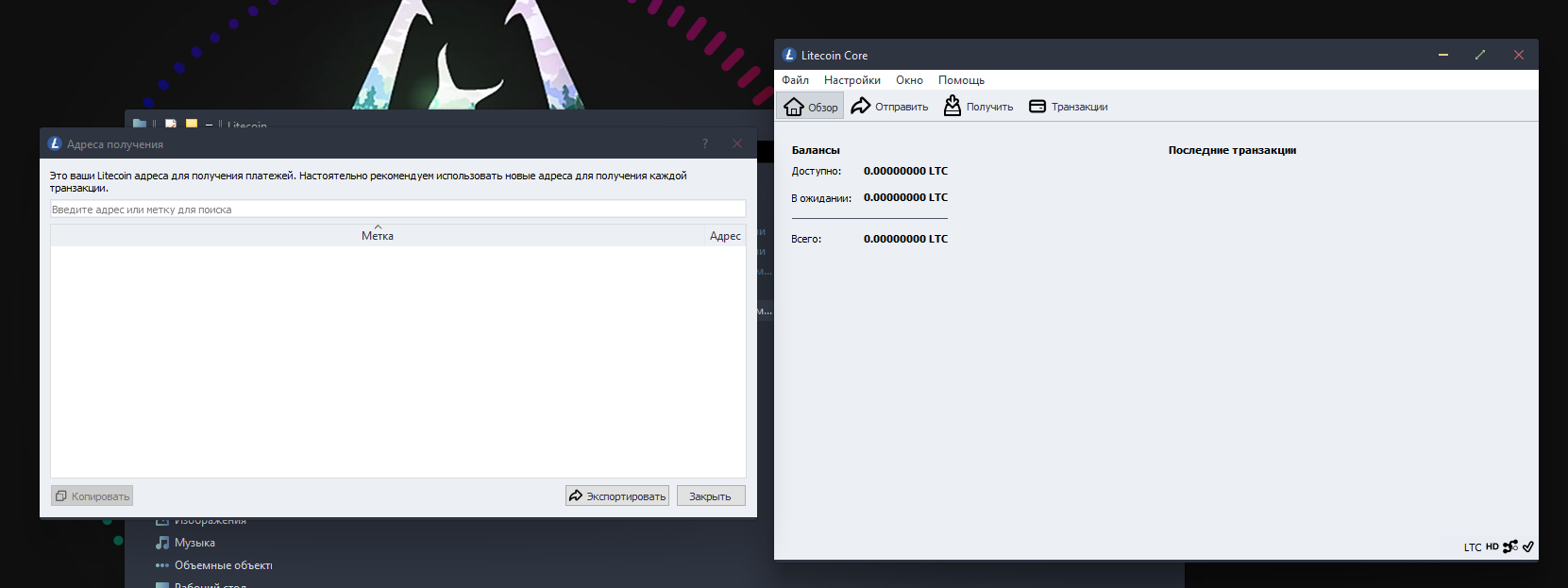Click the Доступно balance value
1568x588 pixels.
pyautogui.click(x=905, y=171)
